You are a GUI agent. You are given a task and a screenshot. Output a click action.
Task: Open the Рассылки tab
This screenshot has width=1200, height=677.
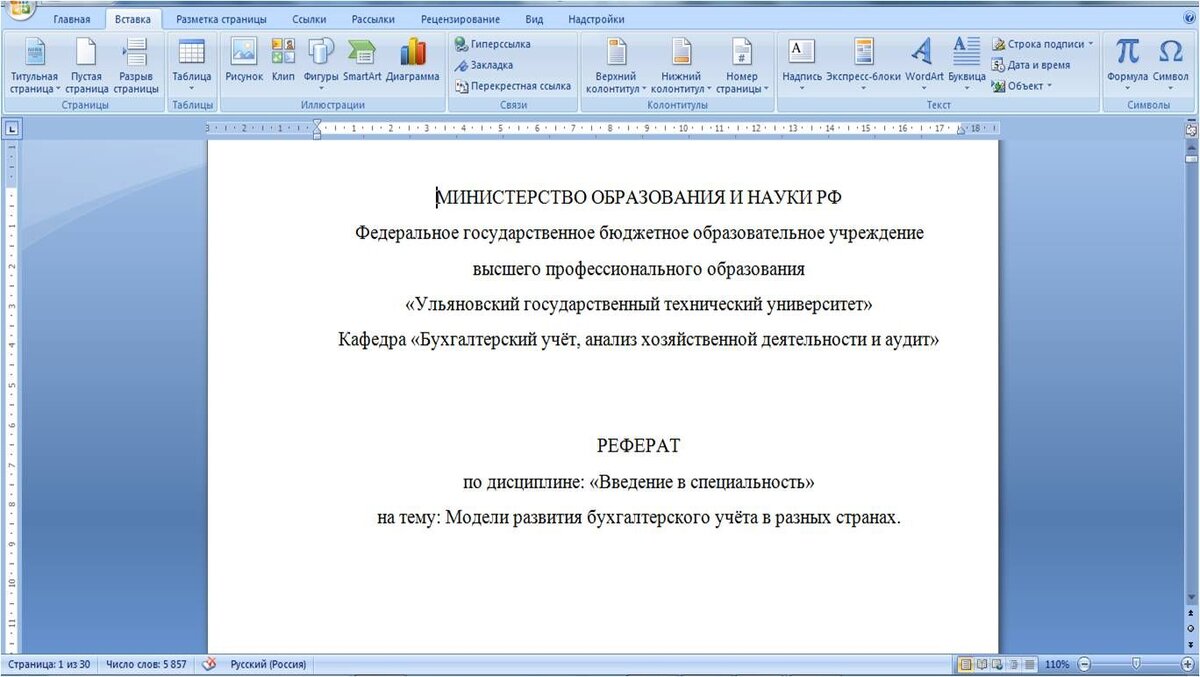coord(373,19)
